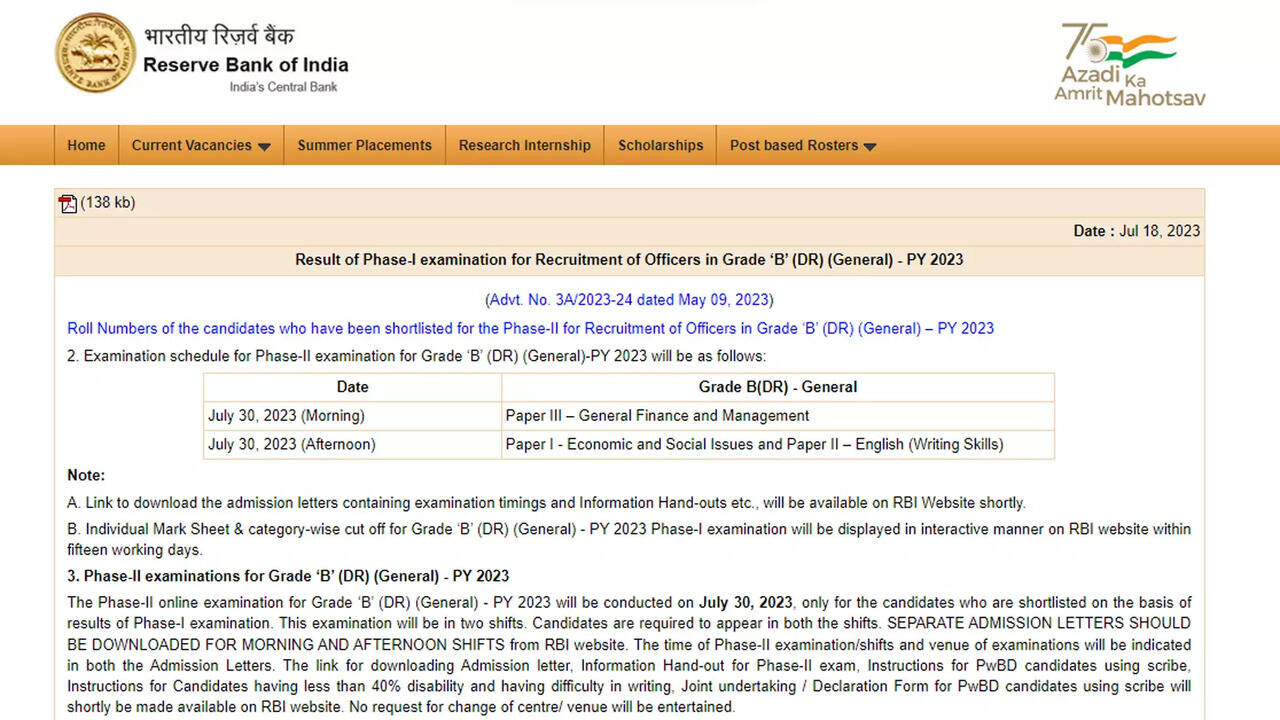Click the (138 kb) file size link

tap(108, 203)
